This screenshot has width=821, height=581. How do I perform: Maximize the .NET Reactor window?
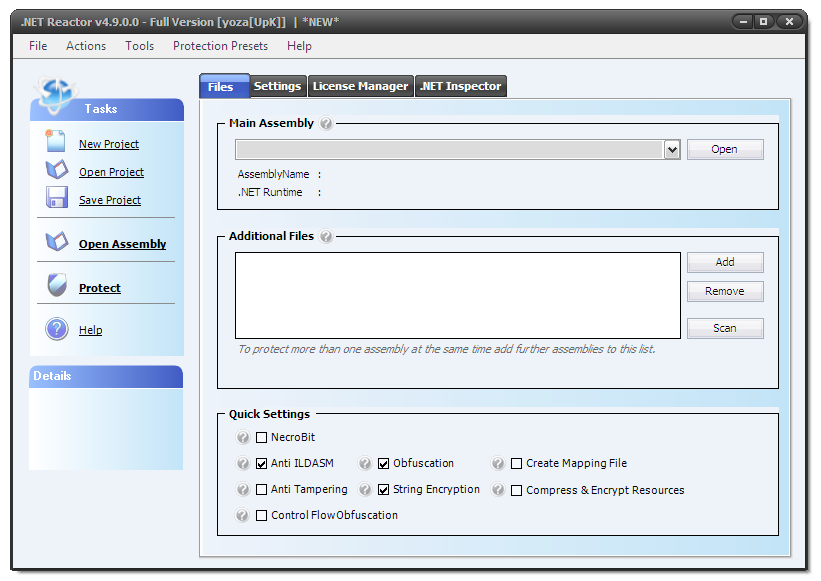click(764, 21)
